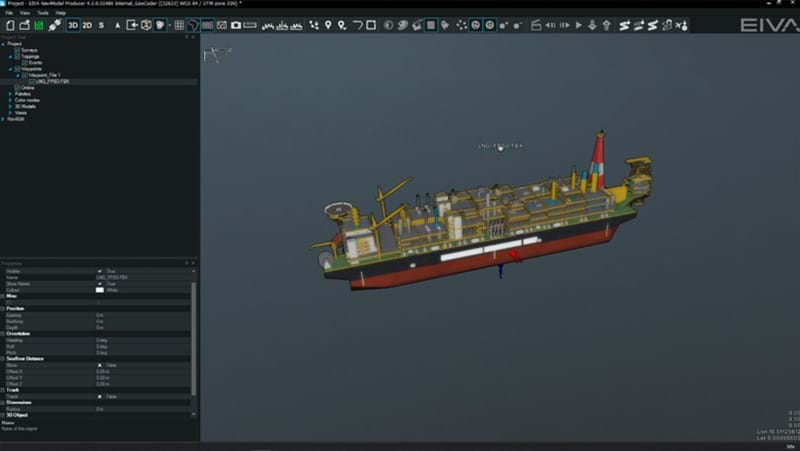Switch to 2D view mode
This screenshot has height=451, width=800.
pos(87,25)
